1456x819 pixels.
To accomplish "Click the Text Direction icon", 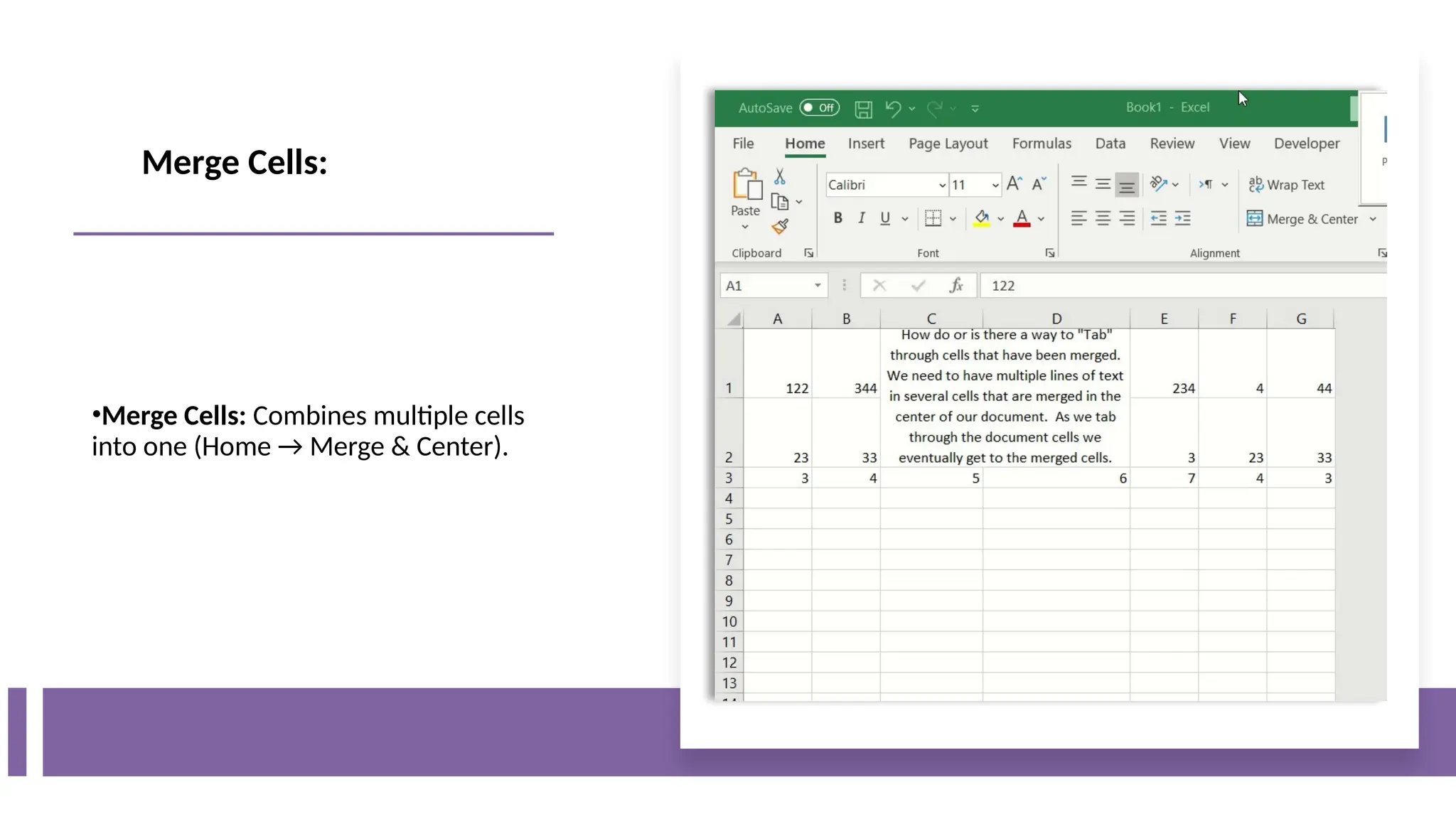I will [x=1206, y=184].
